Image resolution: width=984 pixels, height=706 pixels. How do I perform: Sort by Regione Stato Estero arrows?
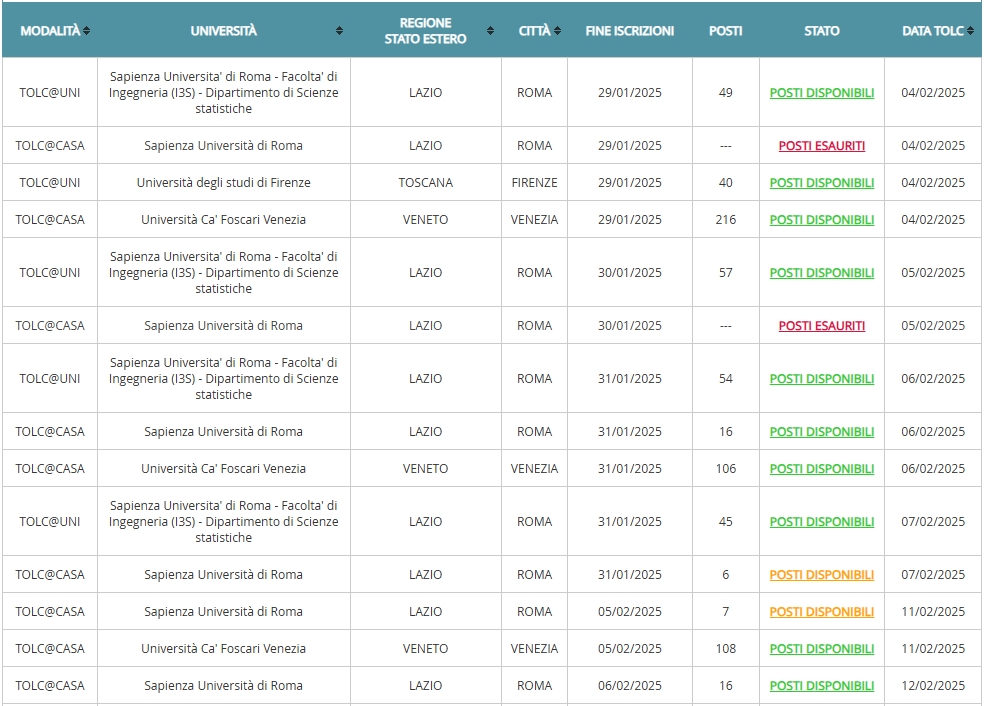point(491,31)
